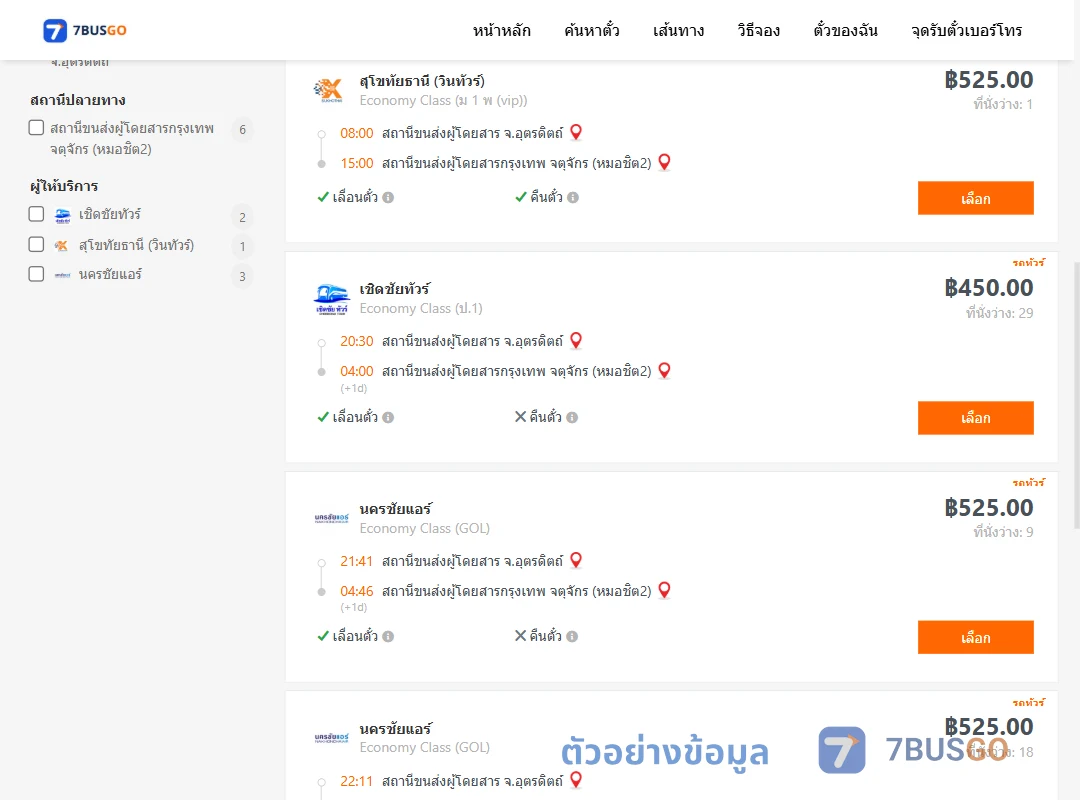The width and height of the screenshot is (1080, 800).
Task: Click the ที่นั่งว่าง: 9 seats text
Action: click(1003, 532)
